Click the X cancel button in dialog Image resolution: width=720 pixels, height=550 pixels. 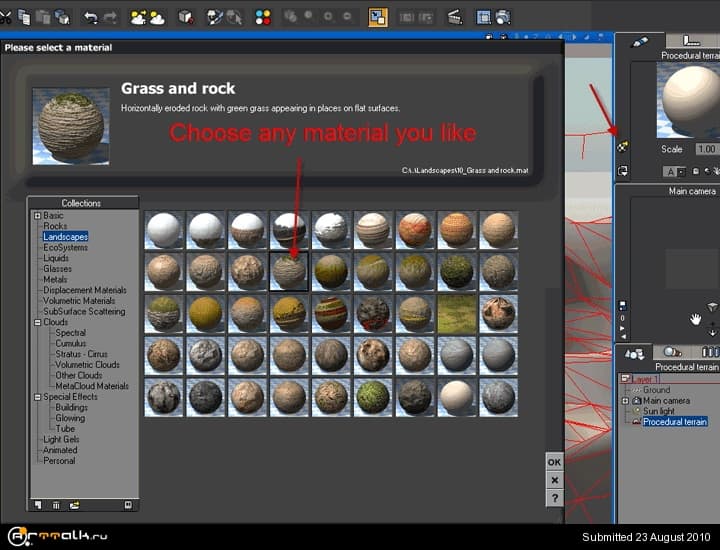pyautogui.click(x=554, y=480)
